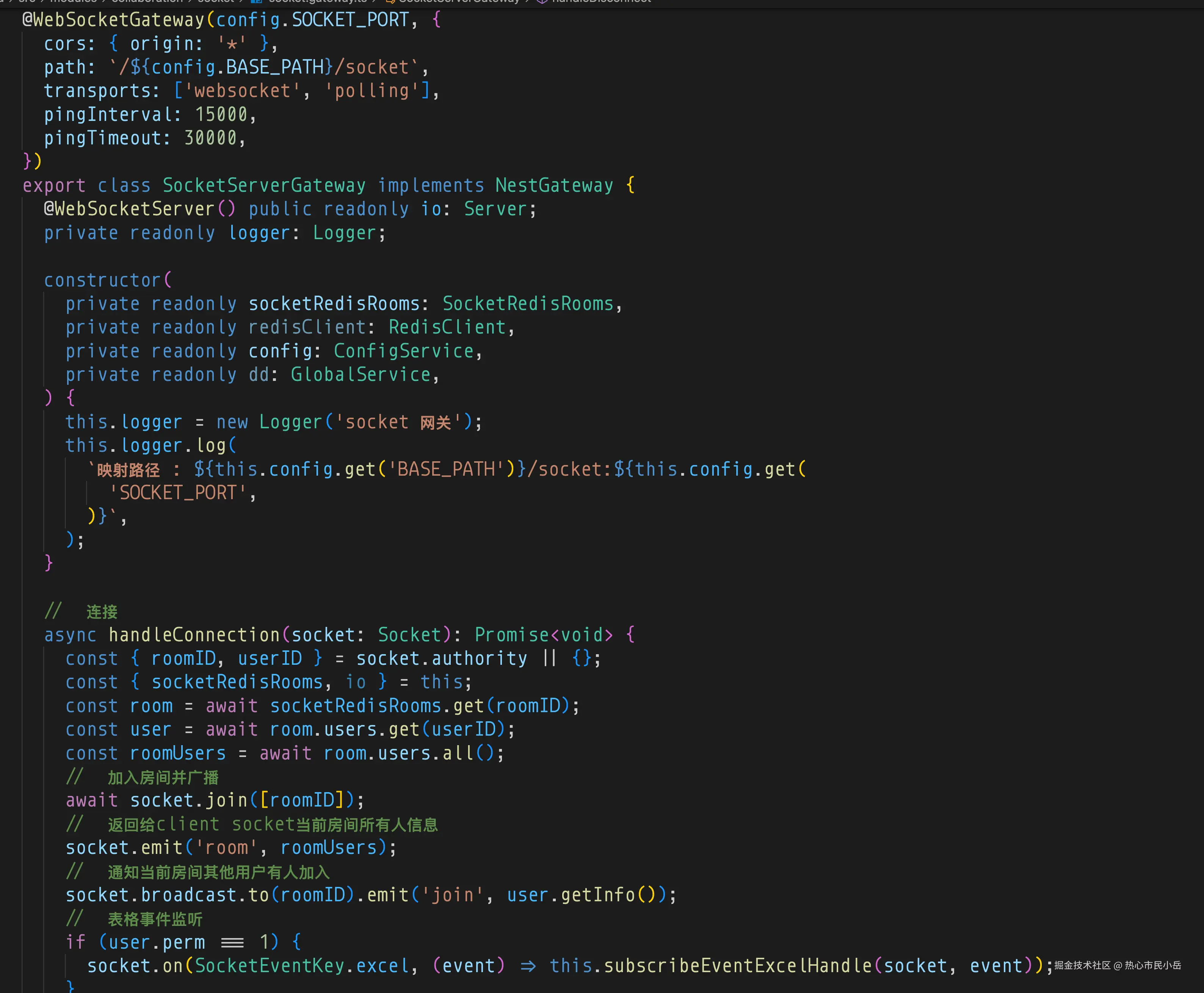1204x993 pixels.
Task: Click the pingTimeout value 30000
Action: click(x=210, y=138)
